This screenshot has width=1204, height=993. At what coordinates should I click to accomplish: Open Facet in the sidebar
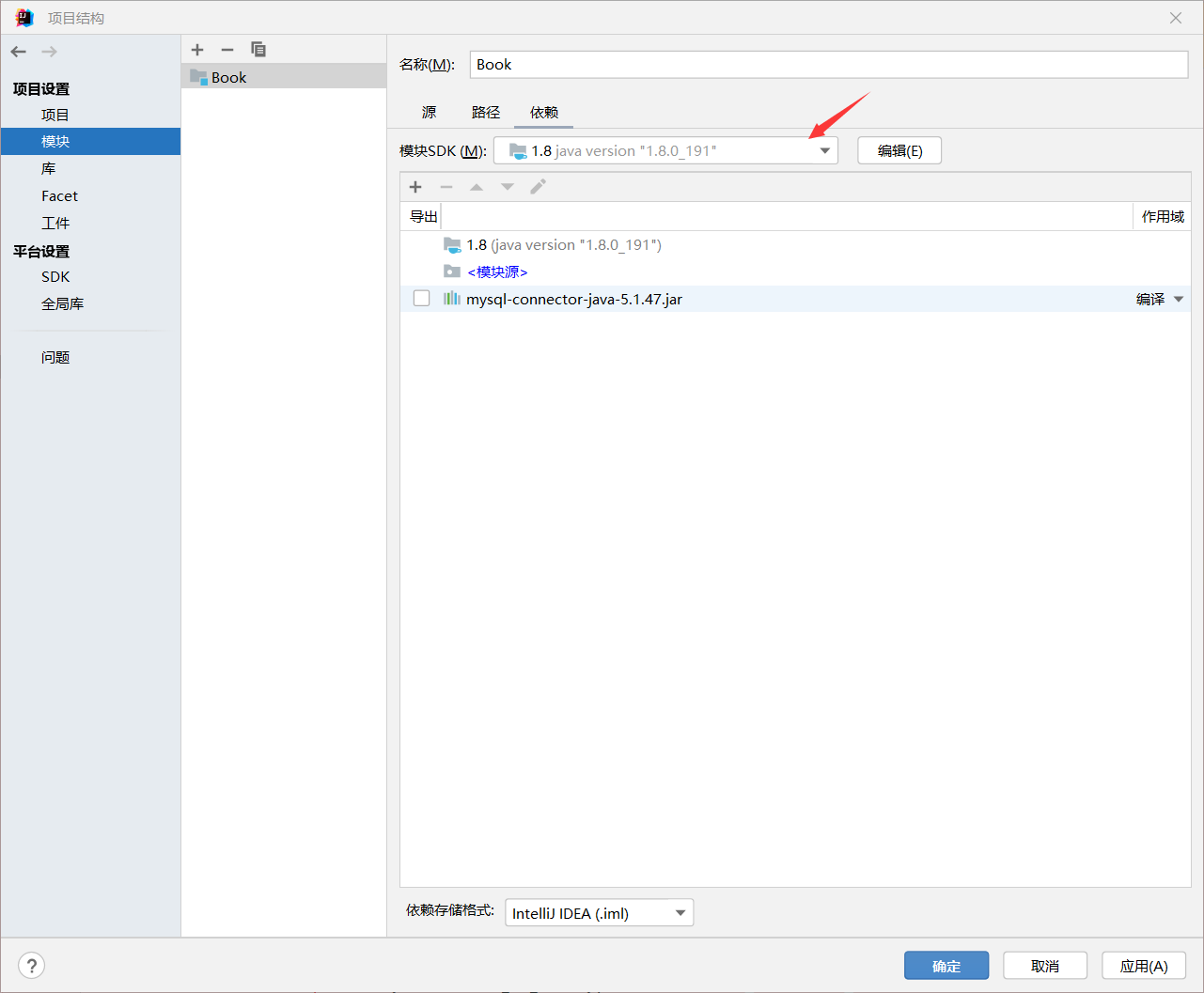tap(59, 195)
